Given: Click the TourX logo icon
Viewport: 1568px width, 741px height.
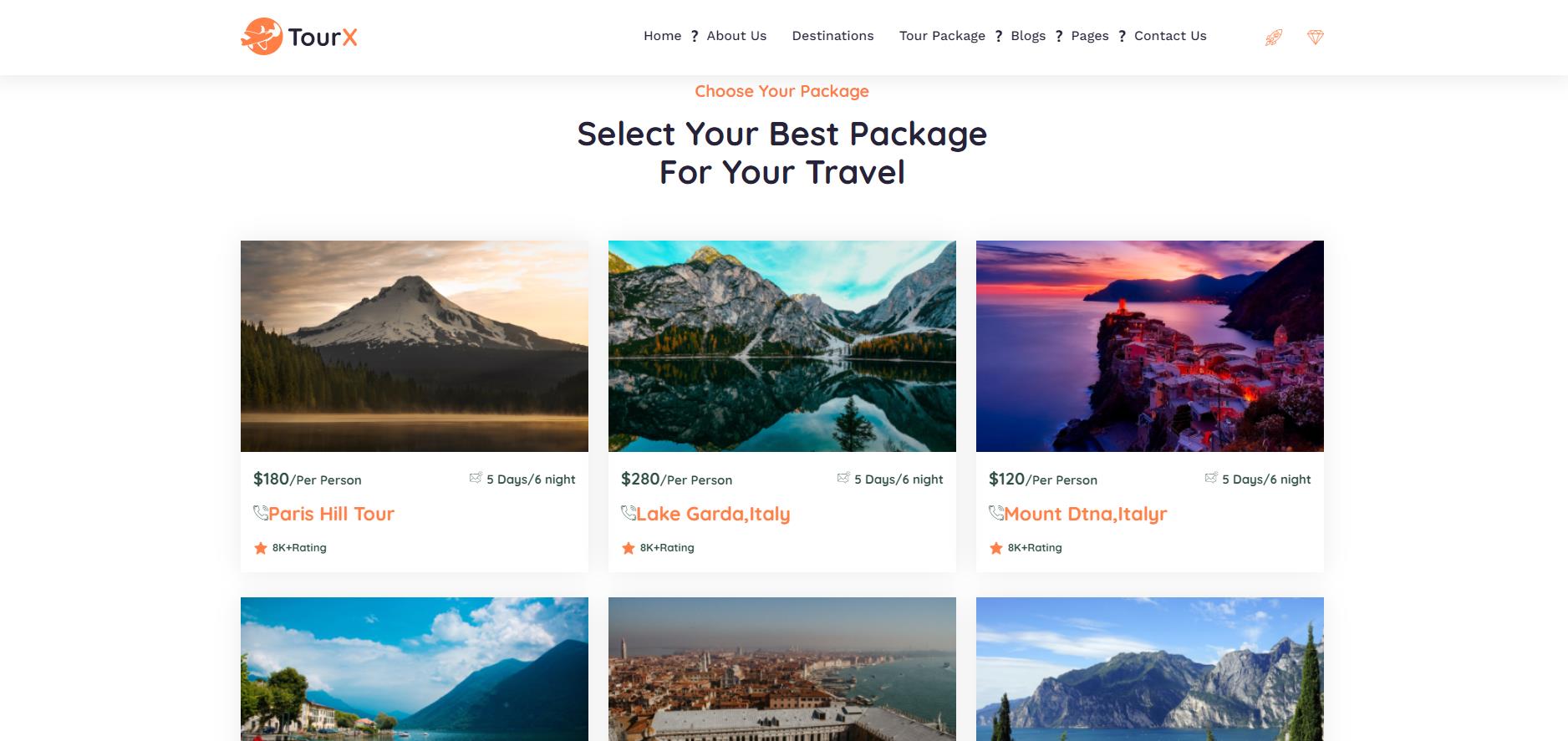Looking at the screenshot, I should click(x=262, y=37).
